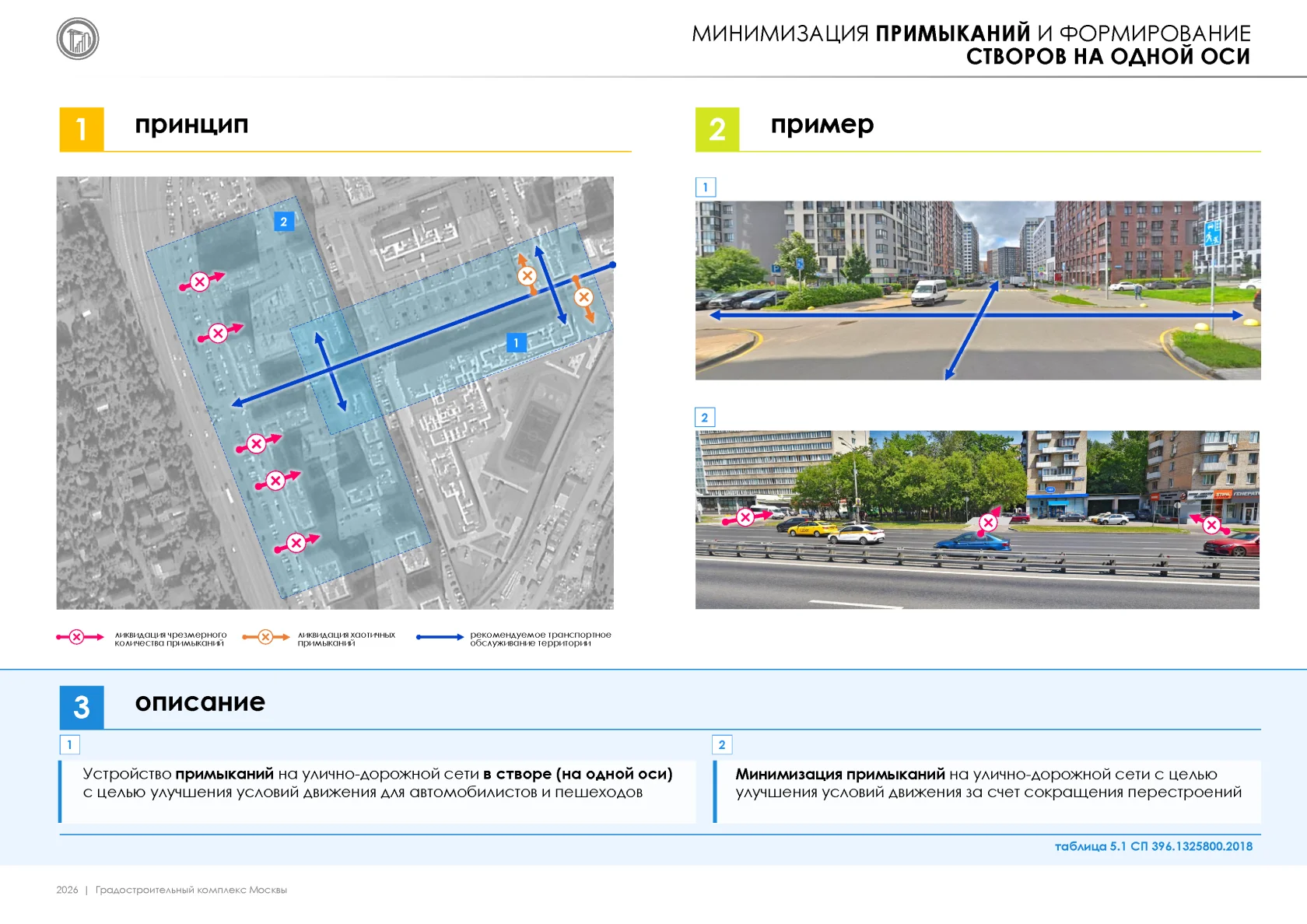Click legend text 'рекомендуемое транспортное обслуживание территории'
This screenshot has width=1307, height=924.
click(x=541, y=639)
